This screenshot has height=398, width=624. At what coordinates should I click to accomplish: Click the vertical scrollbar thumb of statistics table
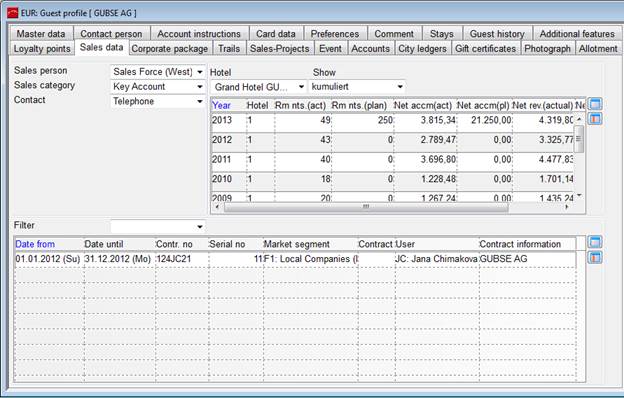(579, 139)
